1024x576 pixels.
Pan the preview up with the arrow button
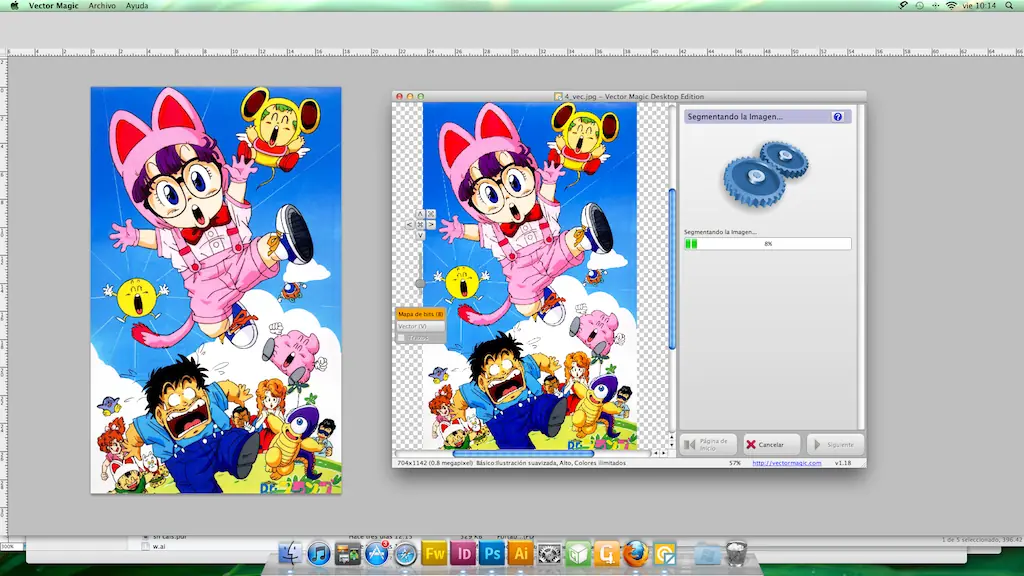(x=420, y=214)
